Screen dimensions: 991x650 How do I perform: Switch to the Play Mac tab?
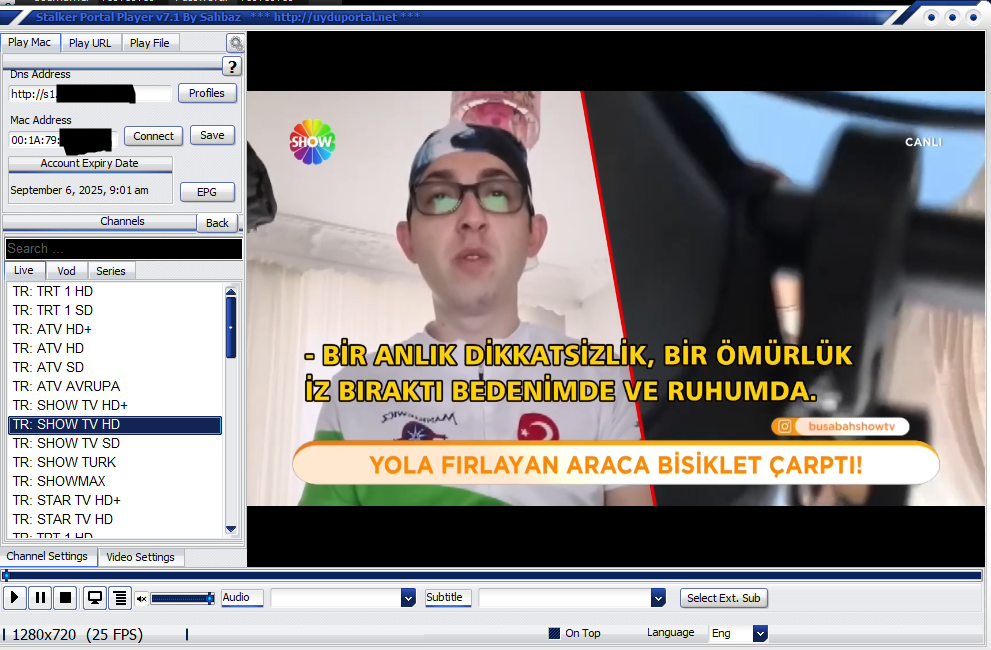click(x=30, y=42)
